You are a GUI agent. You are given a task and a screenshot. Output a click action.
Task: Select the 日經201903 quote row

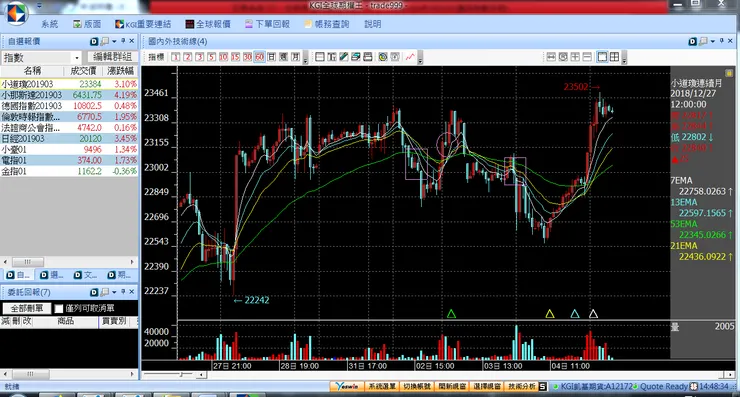(x=69, y=139)
